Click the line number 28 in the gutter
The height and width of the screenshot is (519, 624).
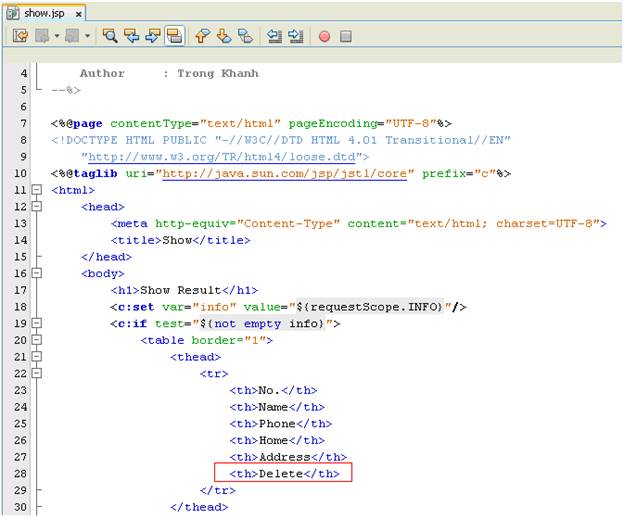[20, 474]
